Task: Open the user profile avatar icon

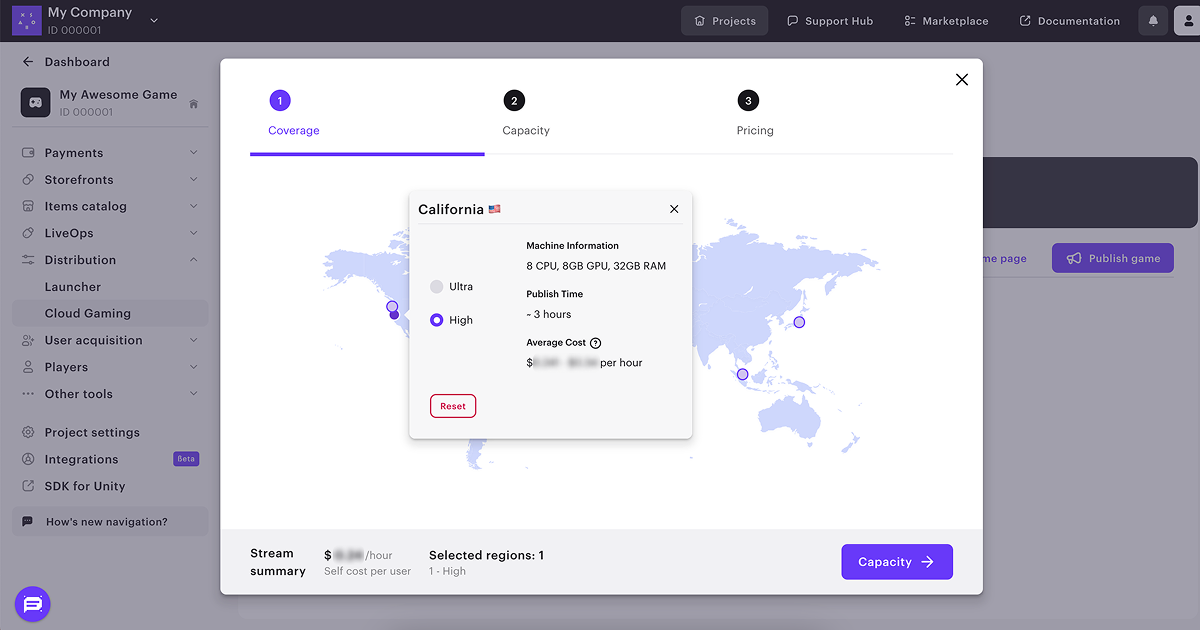Action: click(1187, 21)
